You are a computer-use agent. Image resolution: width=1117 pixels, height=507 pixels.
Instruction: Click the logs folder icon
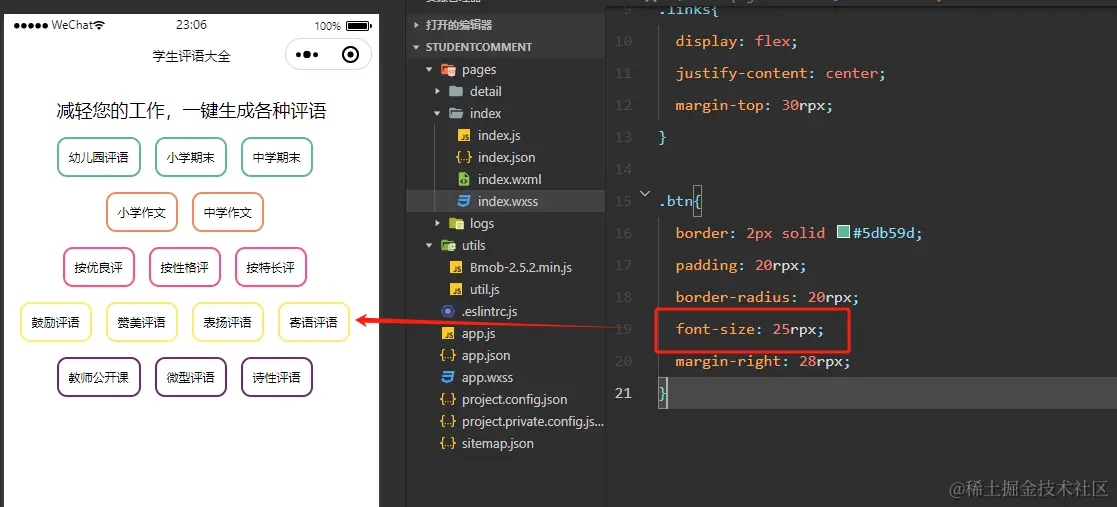point(456,224)
